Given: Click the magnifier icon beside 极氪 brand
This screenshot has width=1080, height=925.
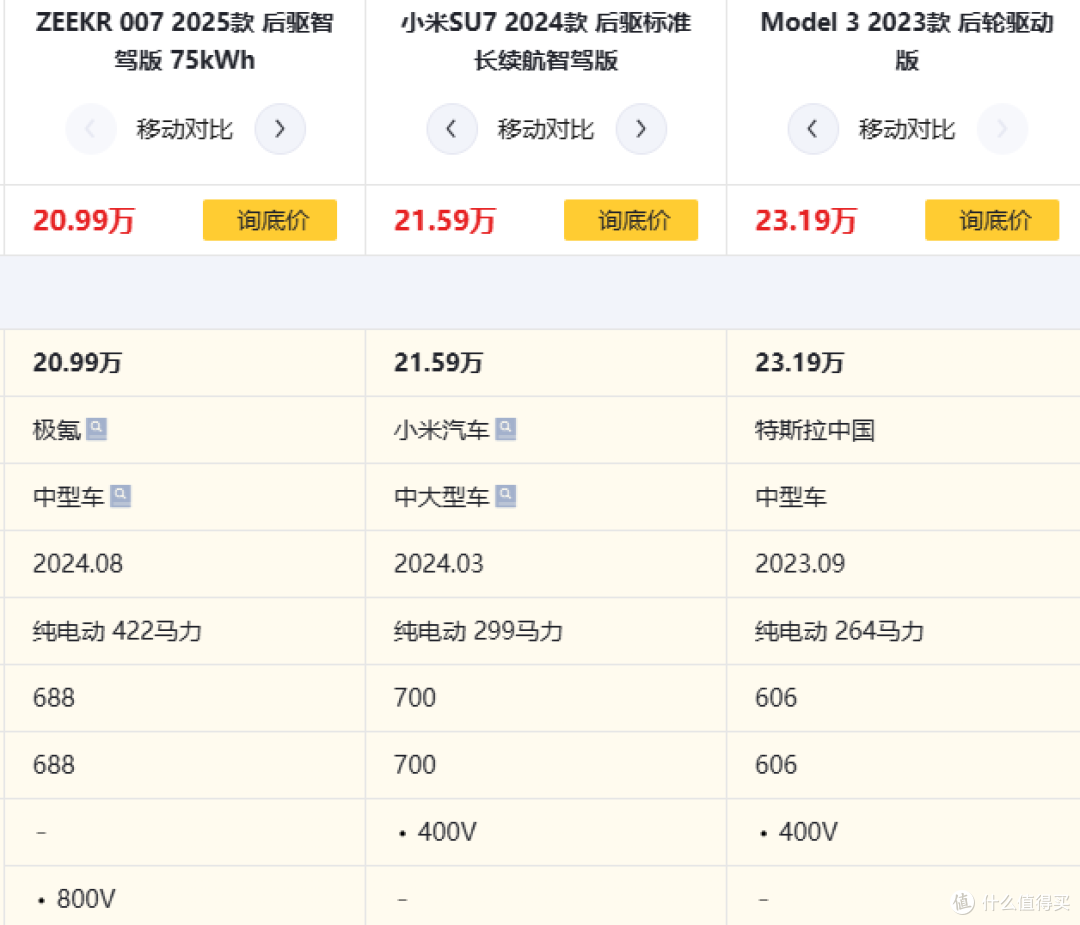Looking at the screenshot, I should (x=96, y=428).
